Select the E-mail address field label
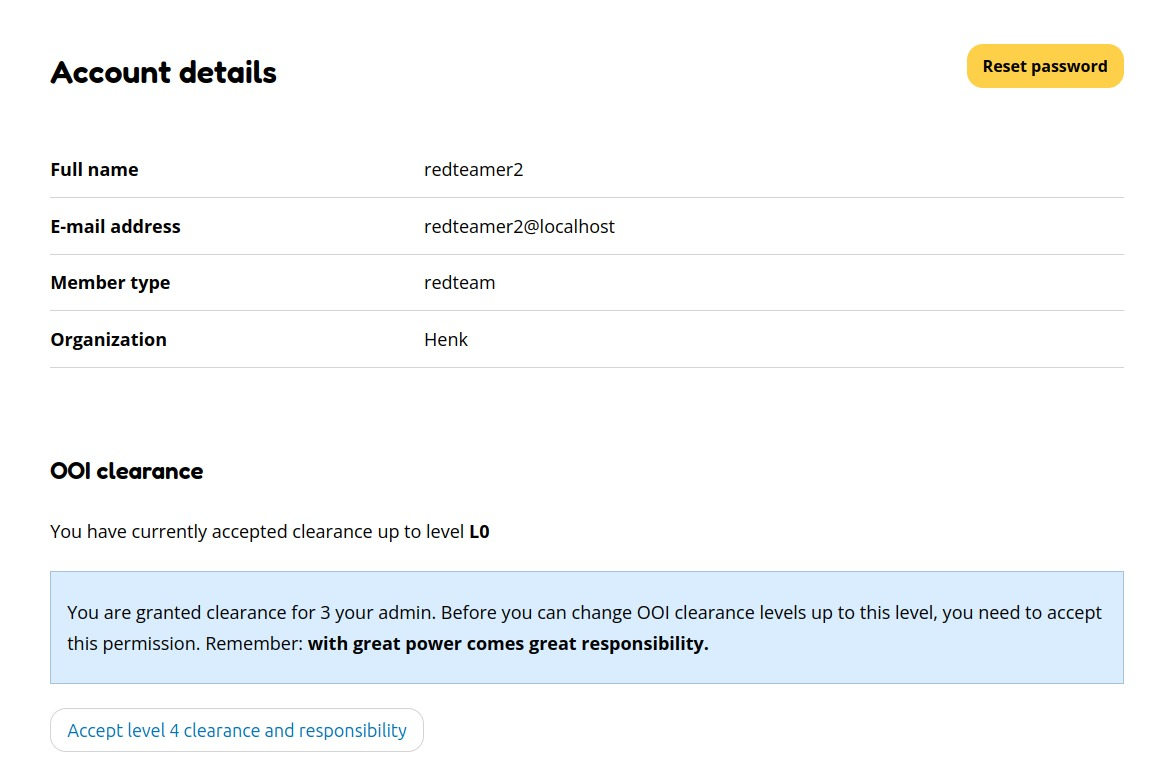1153x771 pixels. (115, 226)
